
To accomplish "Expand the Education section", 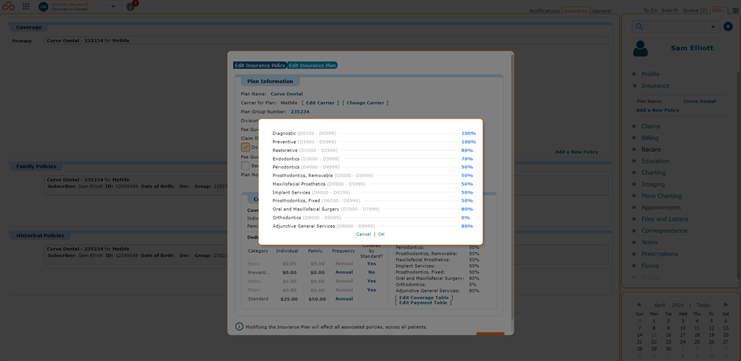I will click(655, 161).
